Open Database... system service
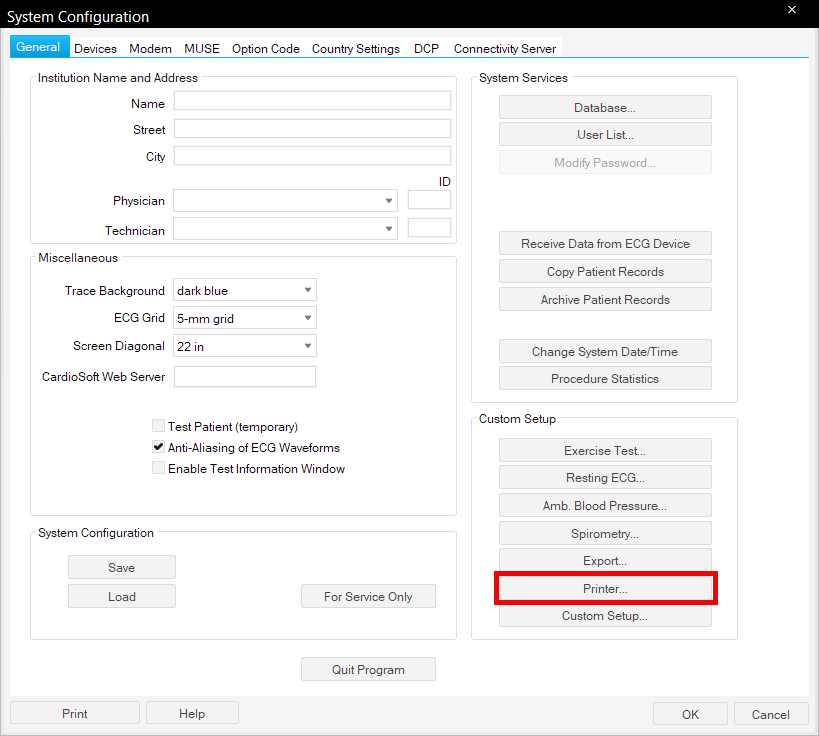Screen dimensions: 819x736 tap(605, 108)
